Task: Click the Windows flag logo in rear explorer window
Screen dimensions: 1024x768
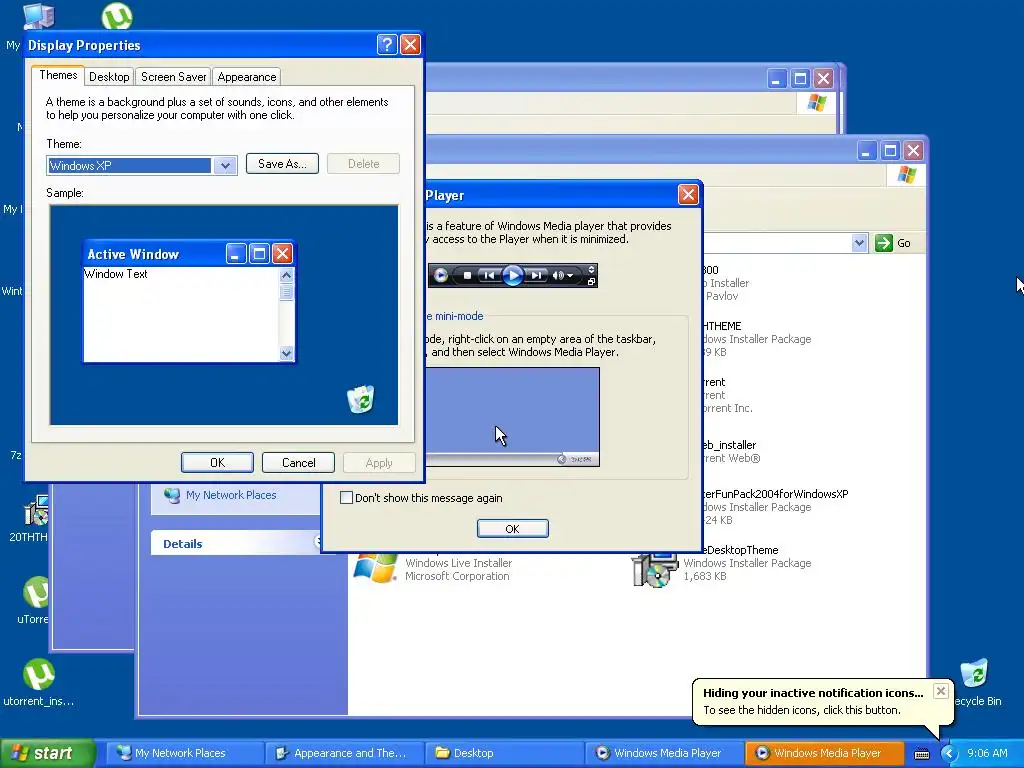Action: tap(817, 103)
